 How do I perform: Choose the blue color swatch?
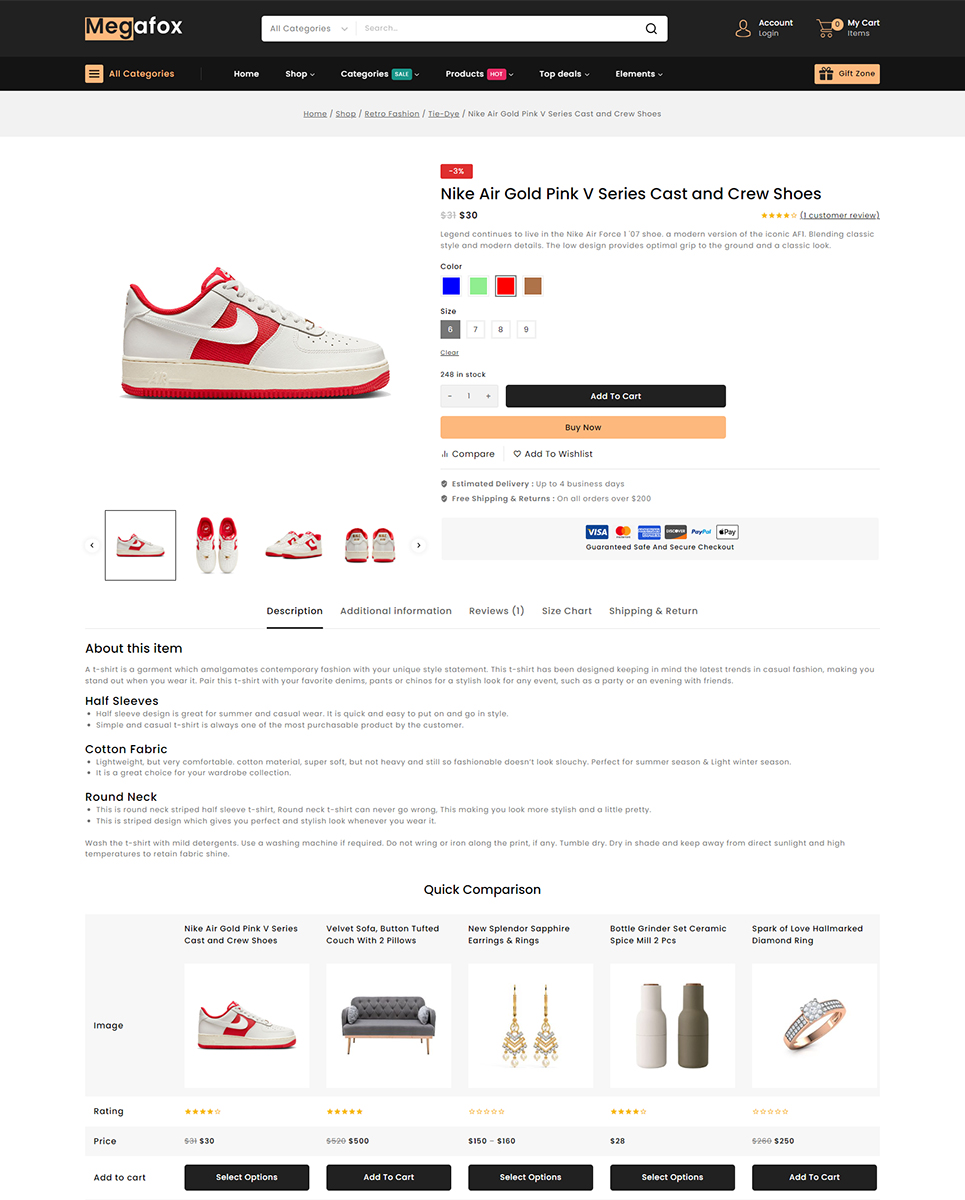(x=451, y=286)
